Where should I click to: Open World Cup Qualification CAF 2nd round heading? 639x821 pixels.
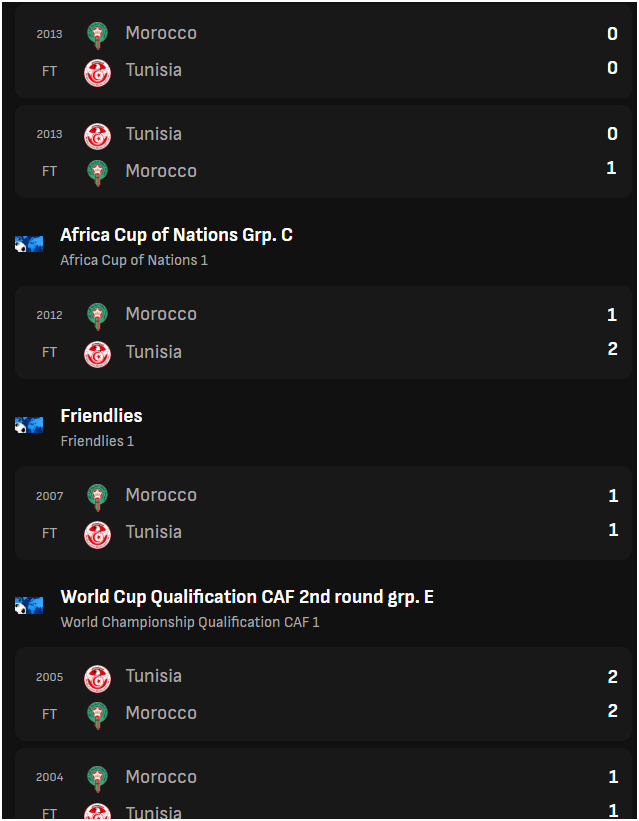(x=247, y=597)
